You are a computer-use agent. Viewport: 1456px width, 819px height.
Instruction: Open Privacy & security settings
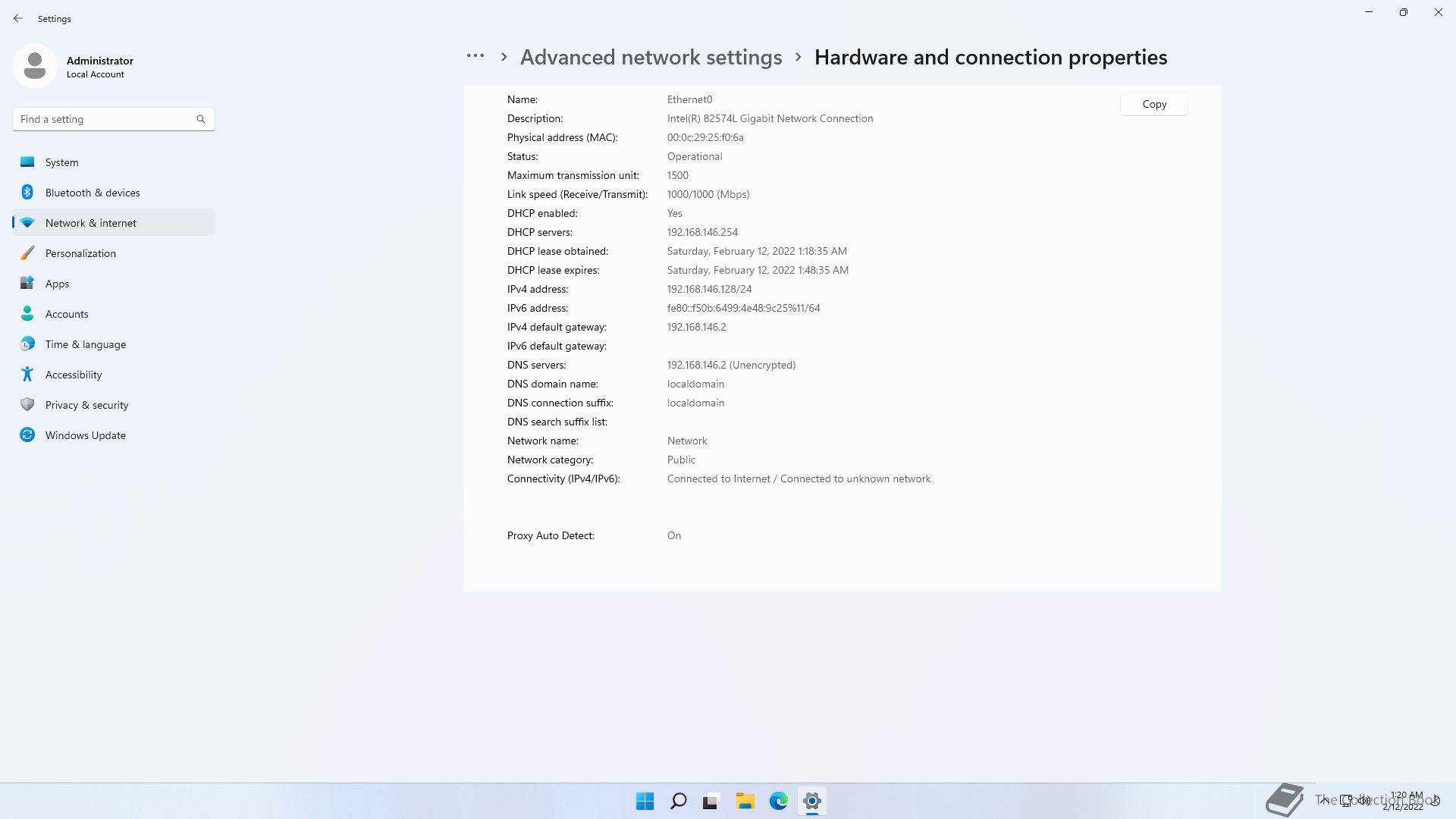tap(114, 405)
